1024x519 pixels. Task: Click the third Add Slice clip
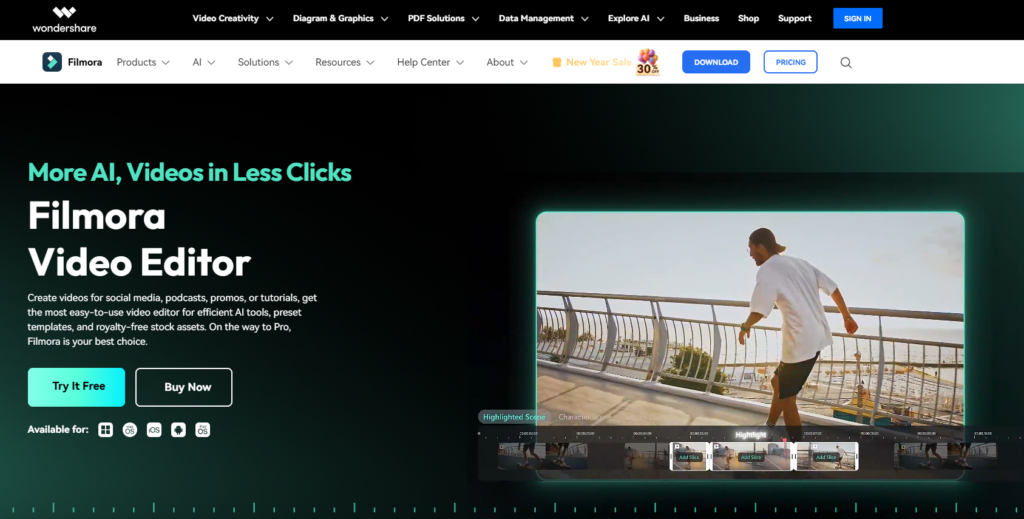pos(826,456)
